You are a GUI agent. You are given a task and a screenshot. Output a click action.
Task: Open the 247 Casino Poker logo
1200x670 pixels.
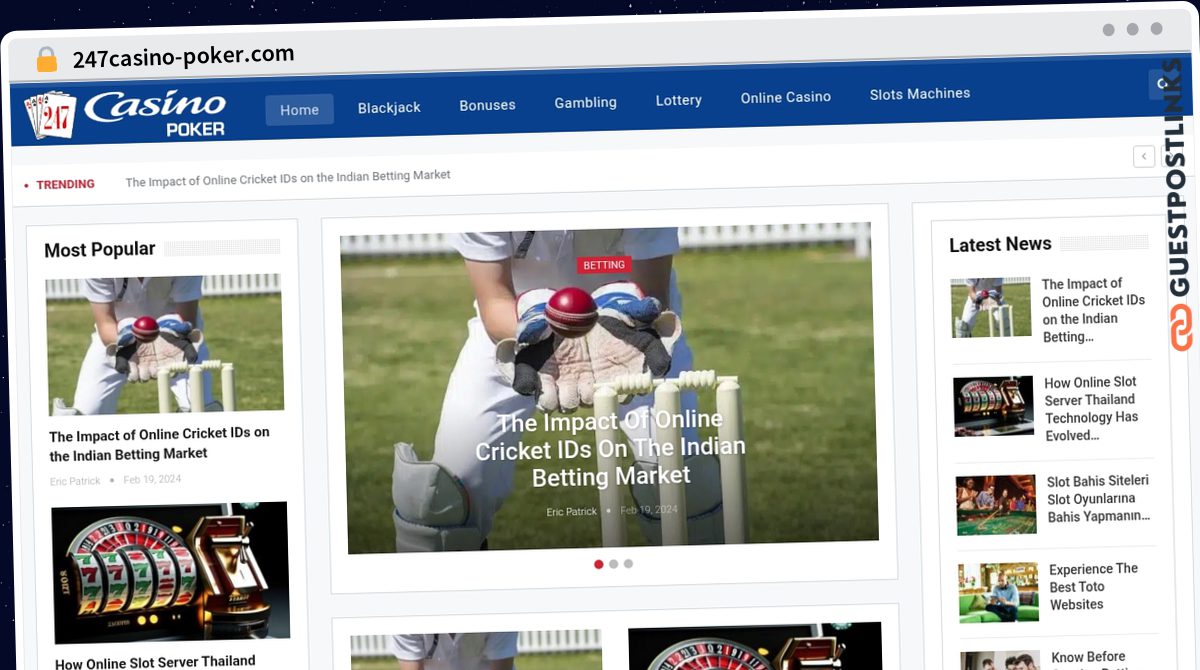[125, 113]
